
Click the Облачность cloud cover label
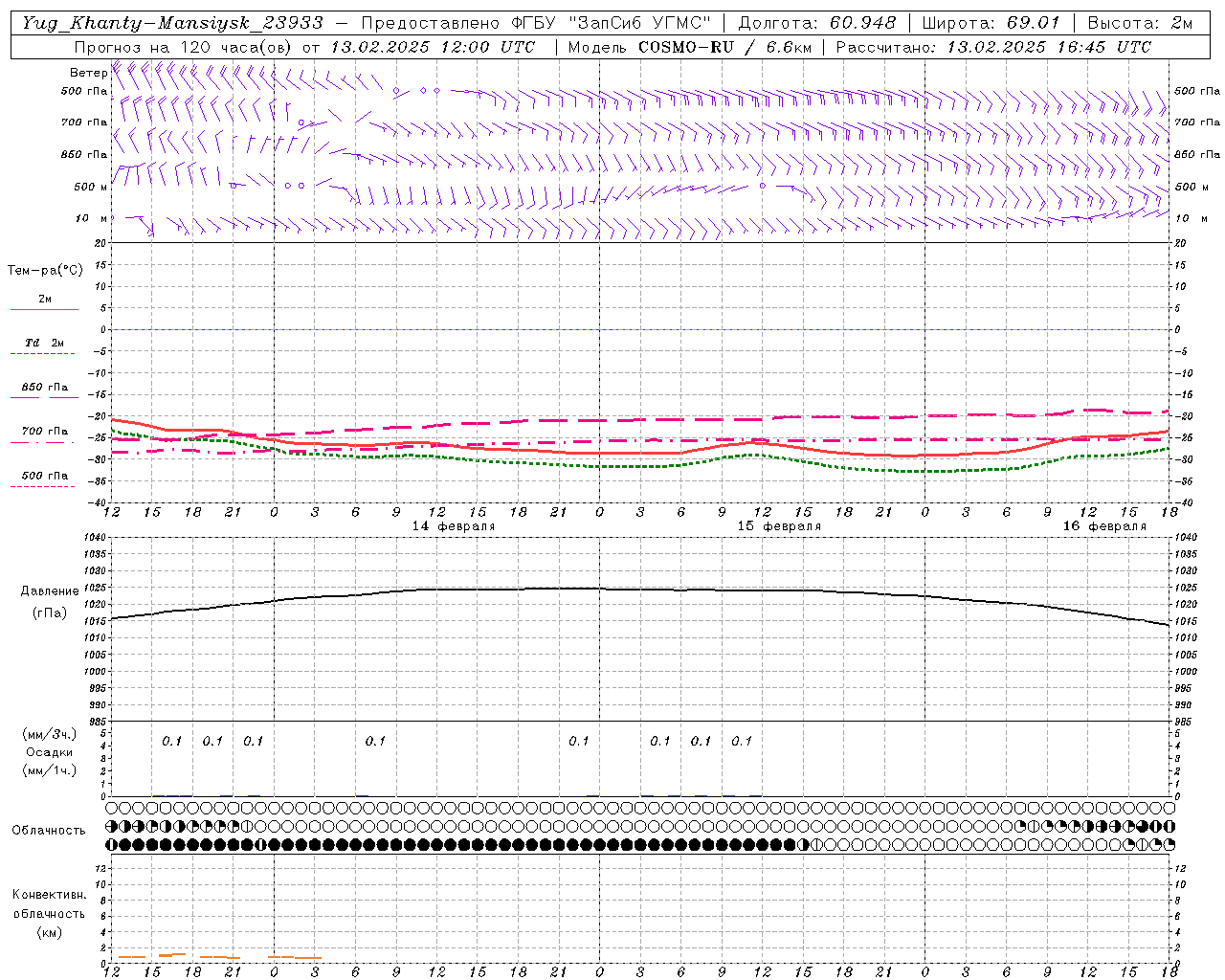[49, 831]
